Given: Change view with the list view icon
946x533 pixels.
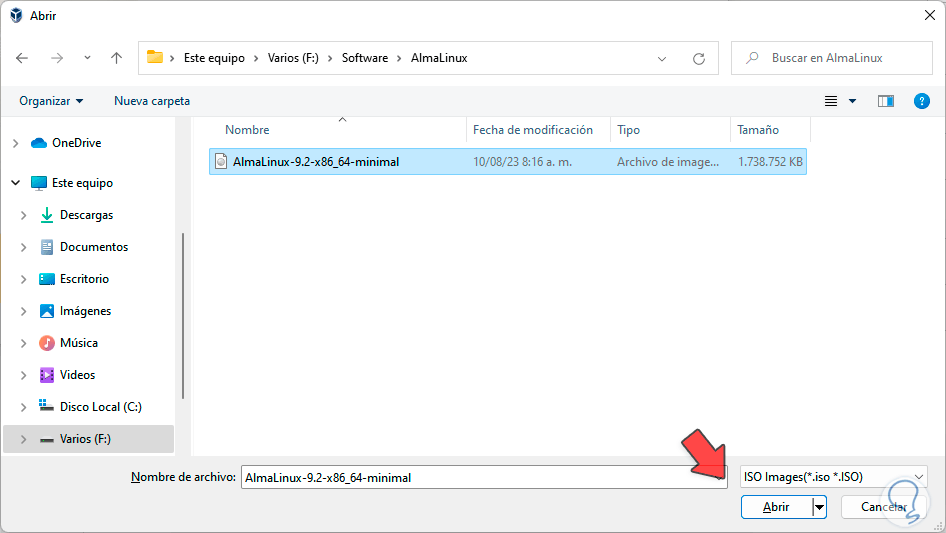Looking at the screenshot, I should point(831,101).
